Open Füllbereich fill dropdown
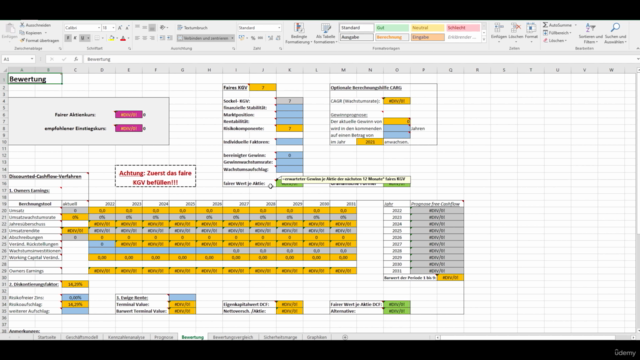 point(558,33)
